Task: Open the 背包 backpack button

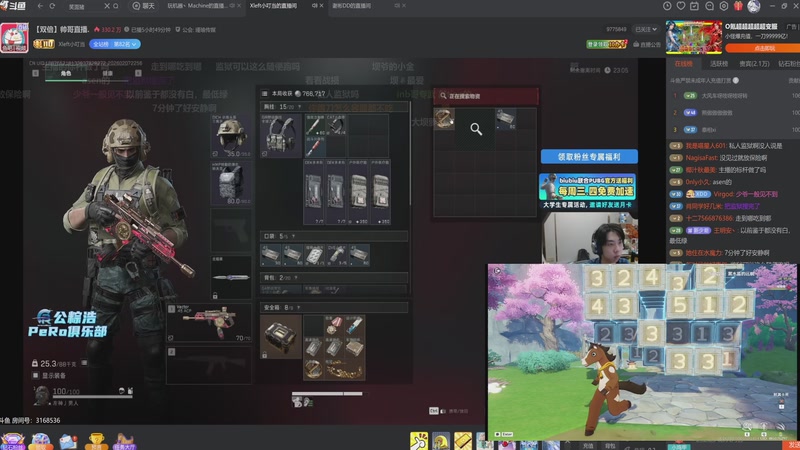Action: 610,446
